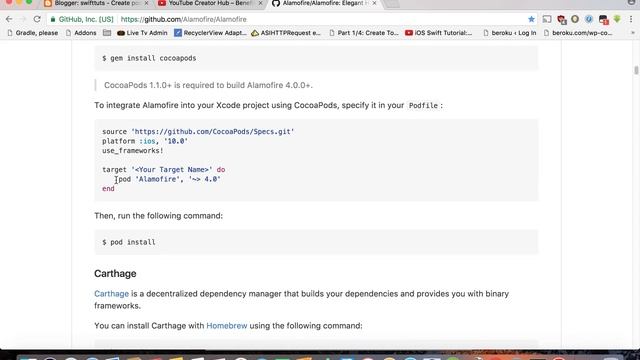
Task: Close the Blogger swifttuts tab
Action: coord(146,3)
